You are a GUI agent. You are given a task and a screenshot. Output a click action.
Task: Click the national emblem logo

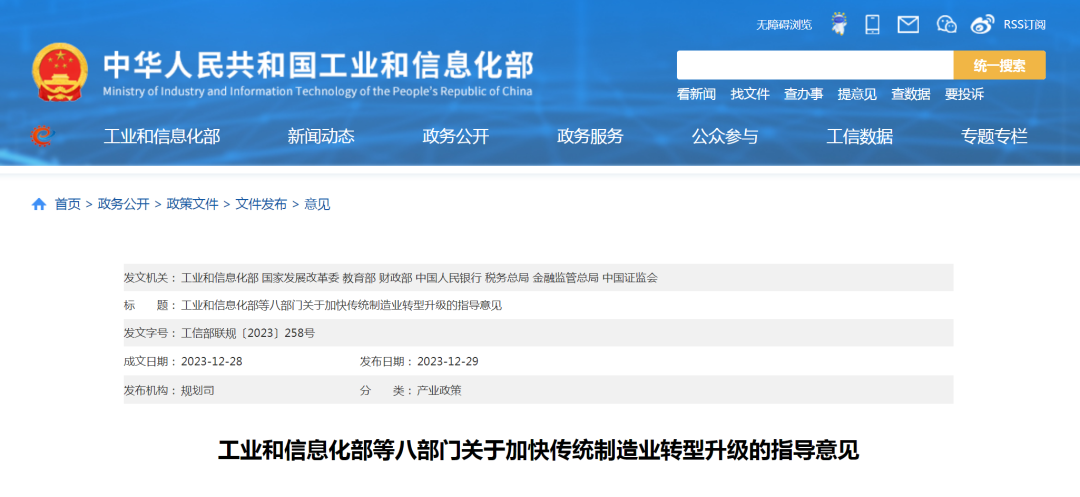pyautogui.click(x=60, y=72)
